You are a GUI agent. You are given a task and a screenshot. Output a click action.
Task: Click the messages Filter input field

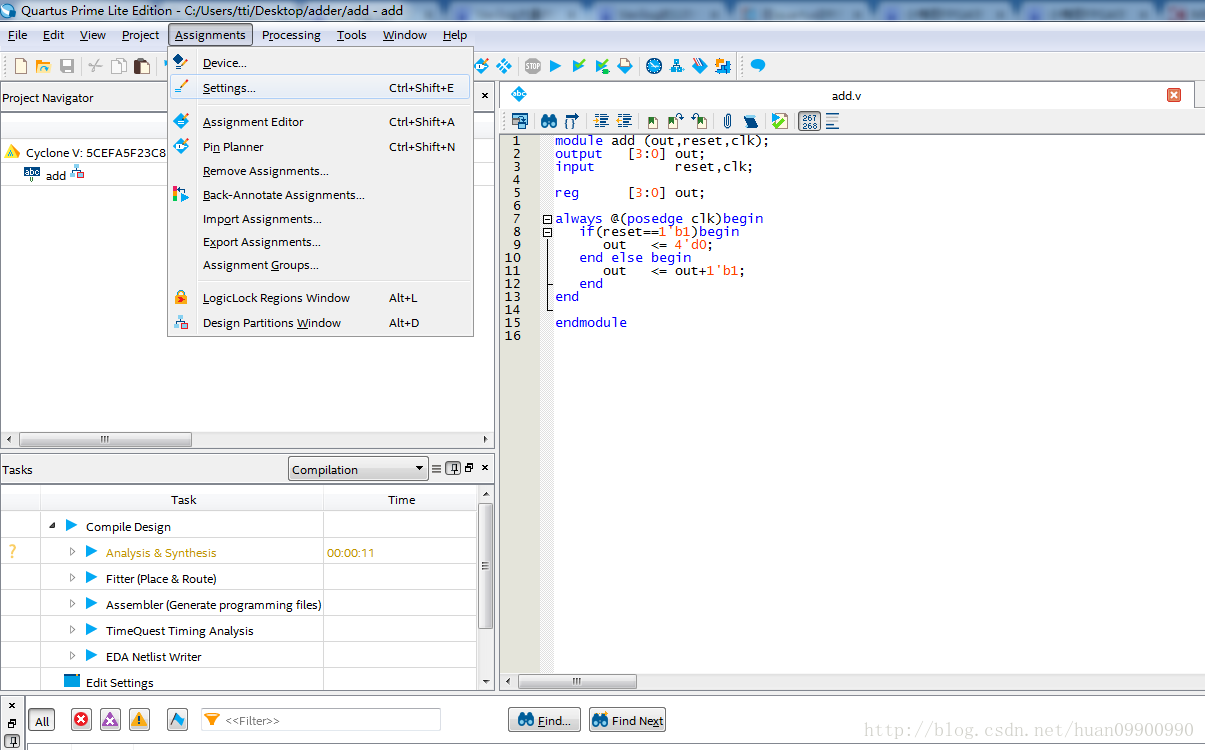click(320, 720)
